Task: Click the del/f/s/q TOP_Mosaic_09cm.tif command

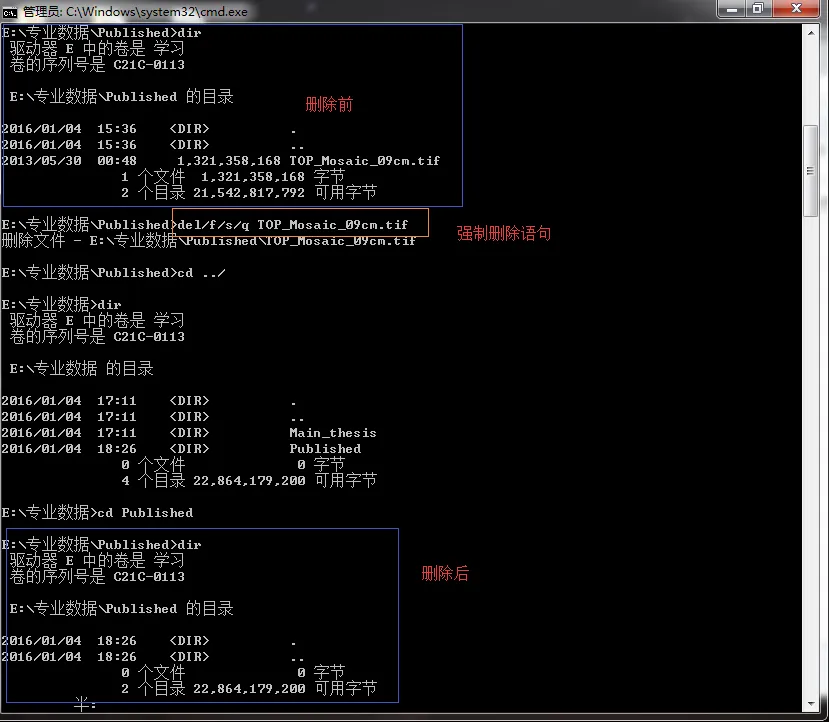Action: (x=292, y=225)
